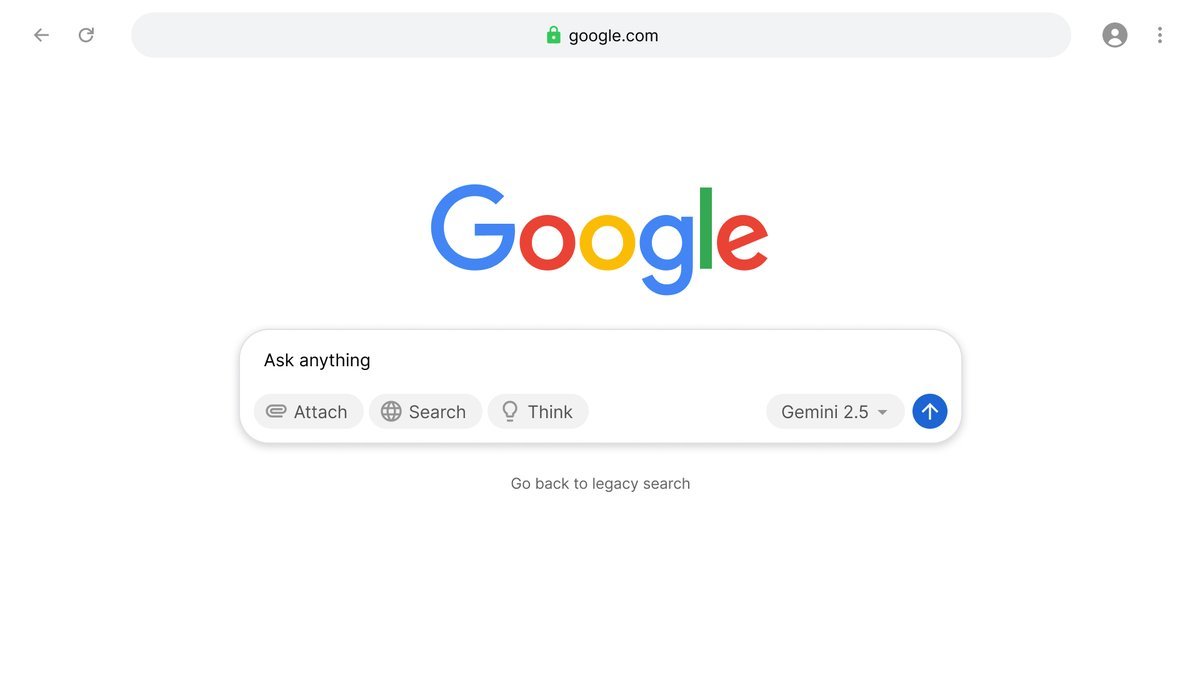Go back to legacy search
Viewport: 1200px width, 675px height.
pyautogui.click(x=600, y=484)
